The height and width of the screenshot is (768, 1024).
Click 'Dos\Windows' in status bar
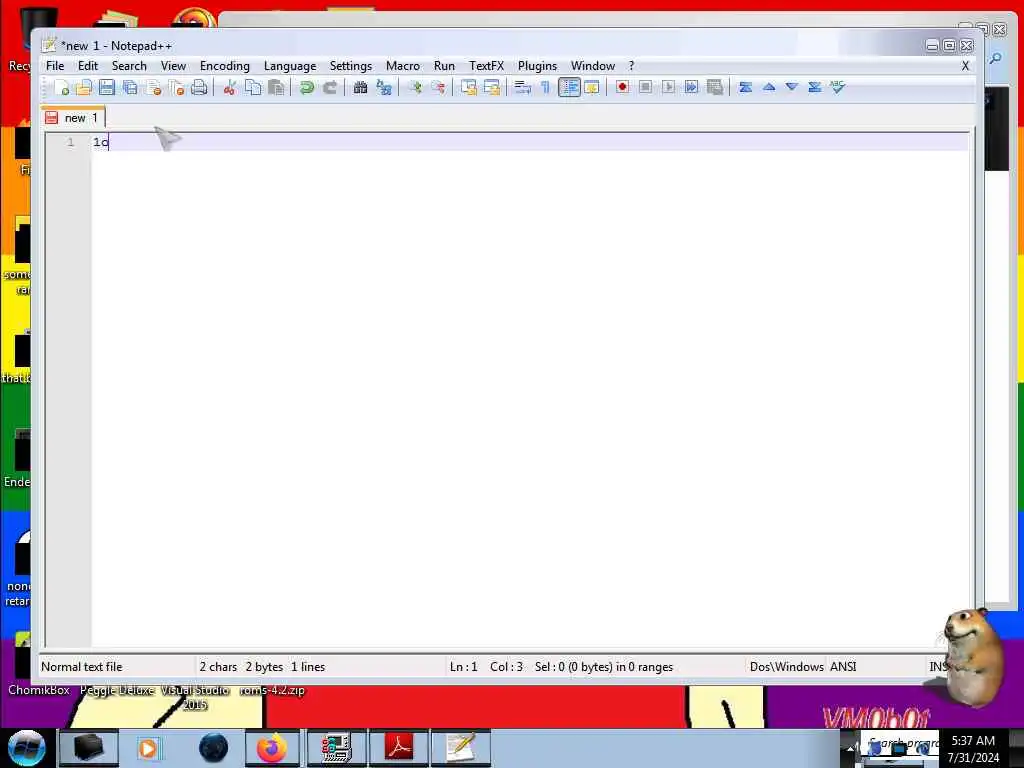coord(786,667)
